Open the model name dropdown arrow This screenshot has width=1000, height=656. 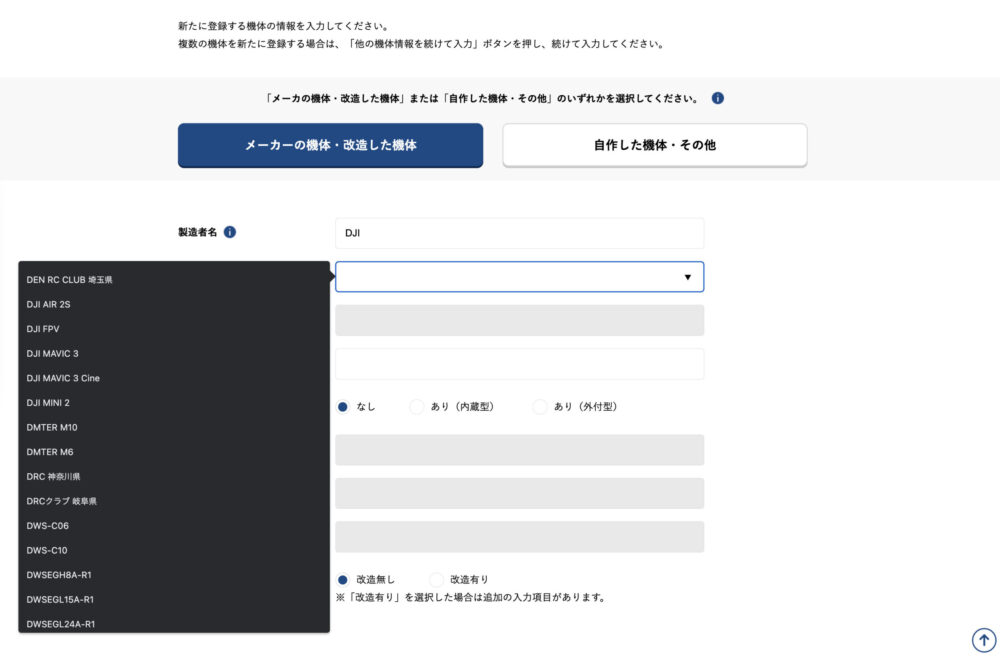point(688,277)
